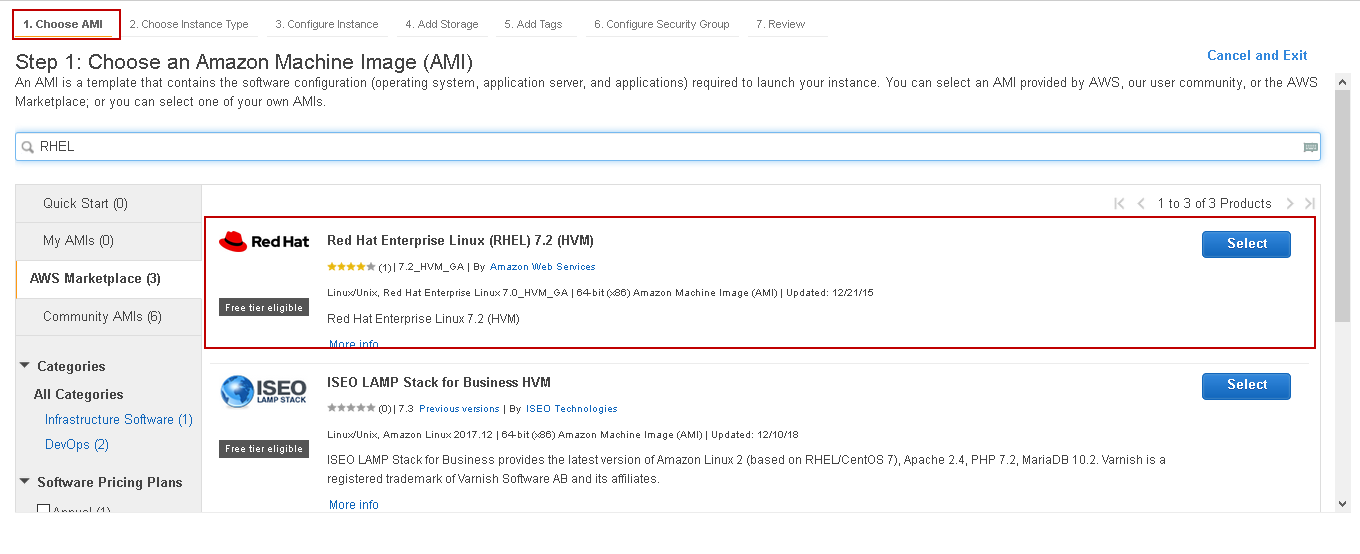The height and width of the screenshot is (554, 1360).
Task: Click Cancel and Exit link
Action: click(1257, 56)
